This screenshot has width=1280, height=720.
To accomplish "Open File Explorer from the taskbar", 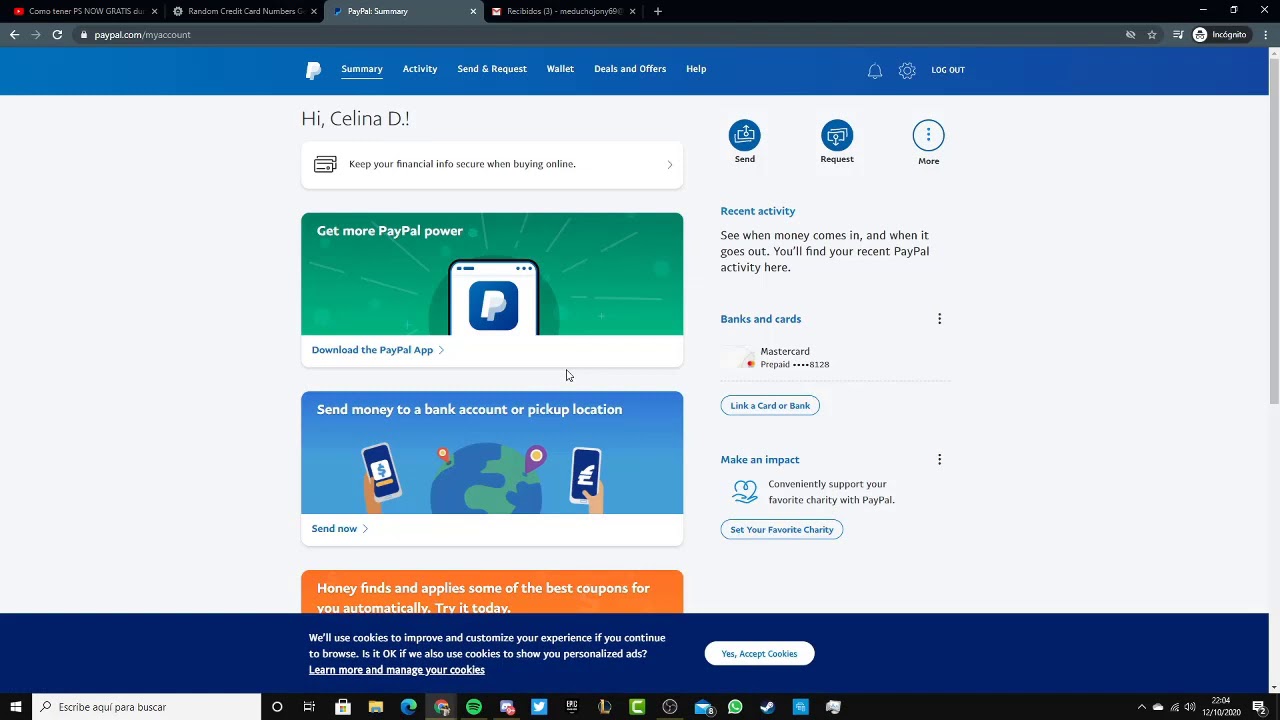I will click(x=376, y=707).
